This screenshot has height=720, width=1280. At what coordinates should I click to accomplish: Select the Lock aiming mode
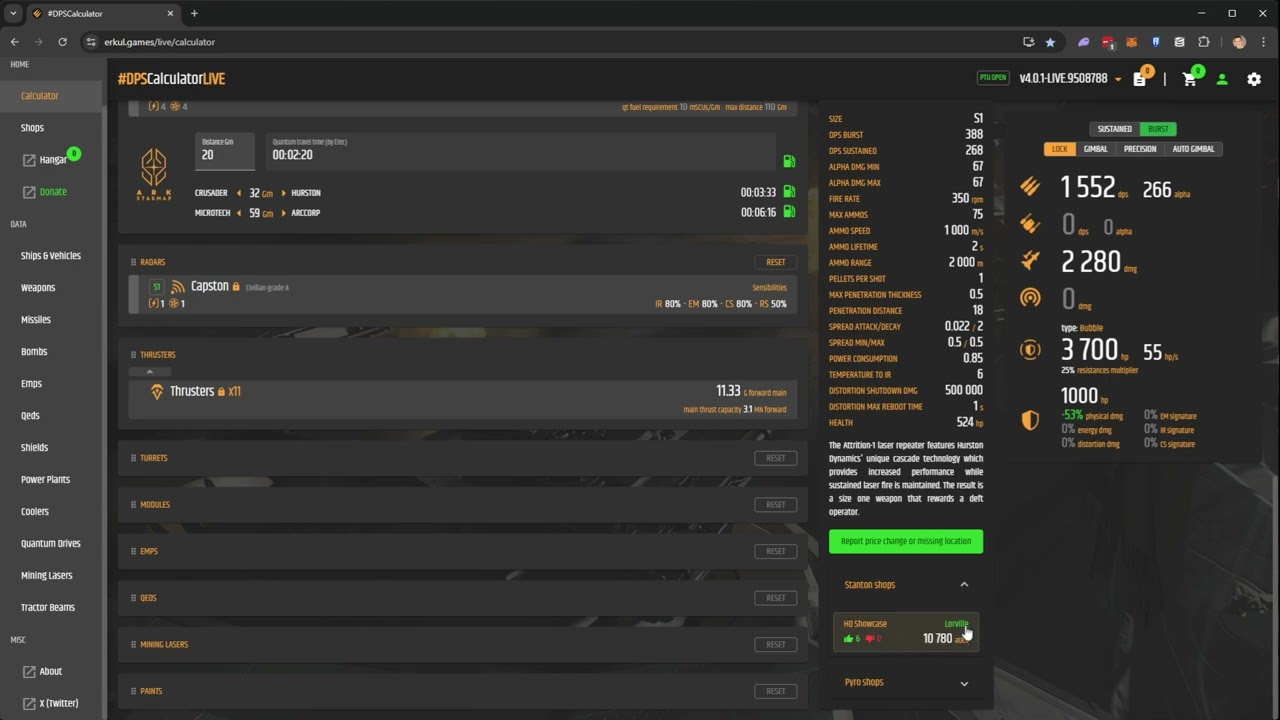(x=1060, y=149)
